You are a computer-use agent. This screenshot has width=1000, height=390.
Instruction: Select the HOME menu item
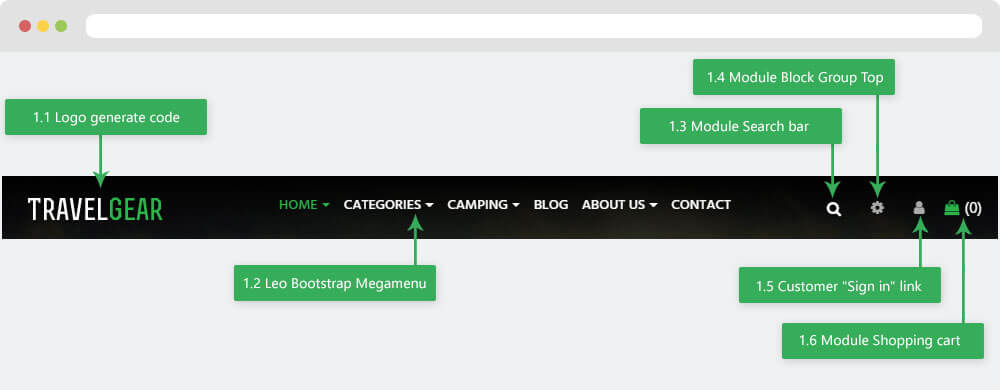pyautogui.click(x=298, y=205)
